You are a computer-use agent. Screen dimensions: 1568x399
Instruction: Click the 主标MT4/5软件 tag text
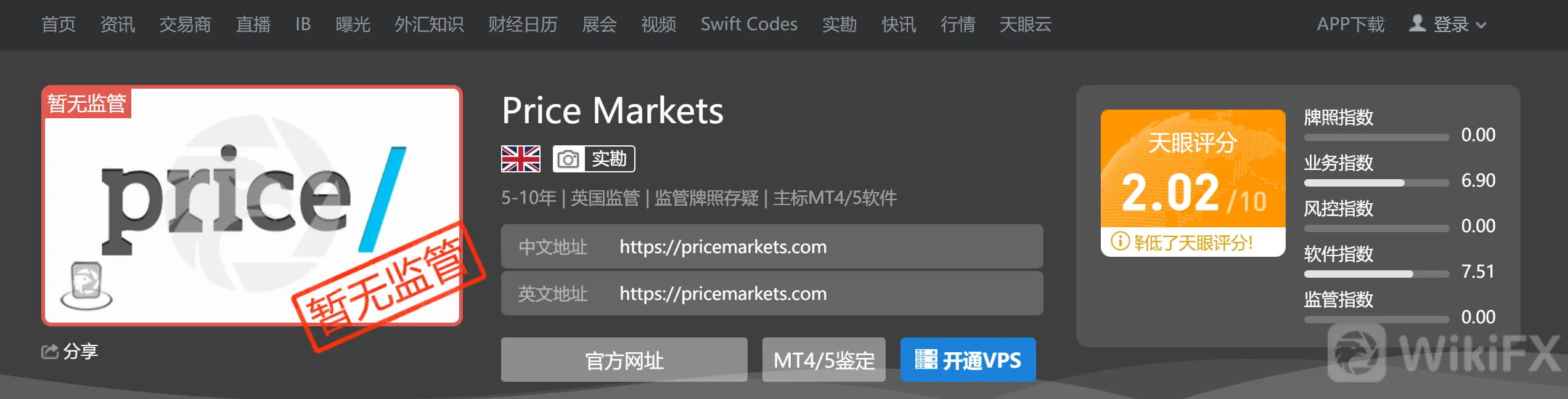tap(835, 198)
